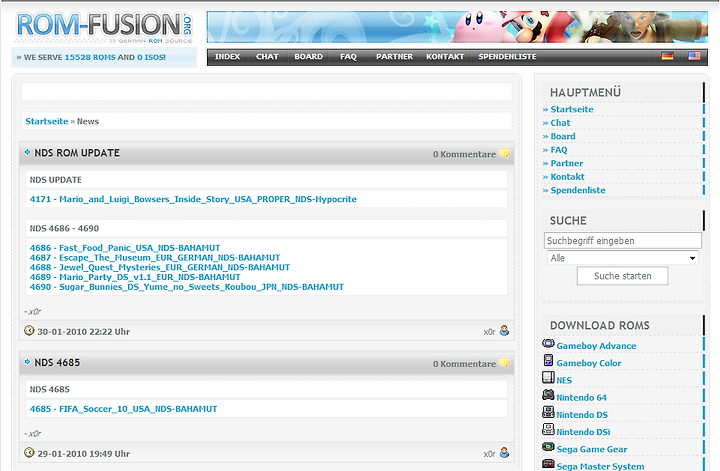Open Startseite in the Hauptmenü sidebar
Screen dimensions: 720x471
click(572, 109)
